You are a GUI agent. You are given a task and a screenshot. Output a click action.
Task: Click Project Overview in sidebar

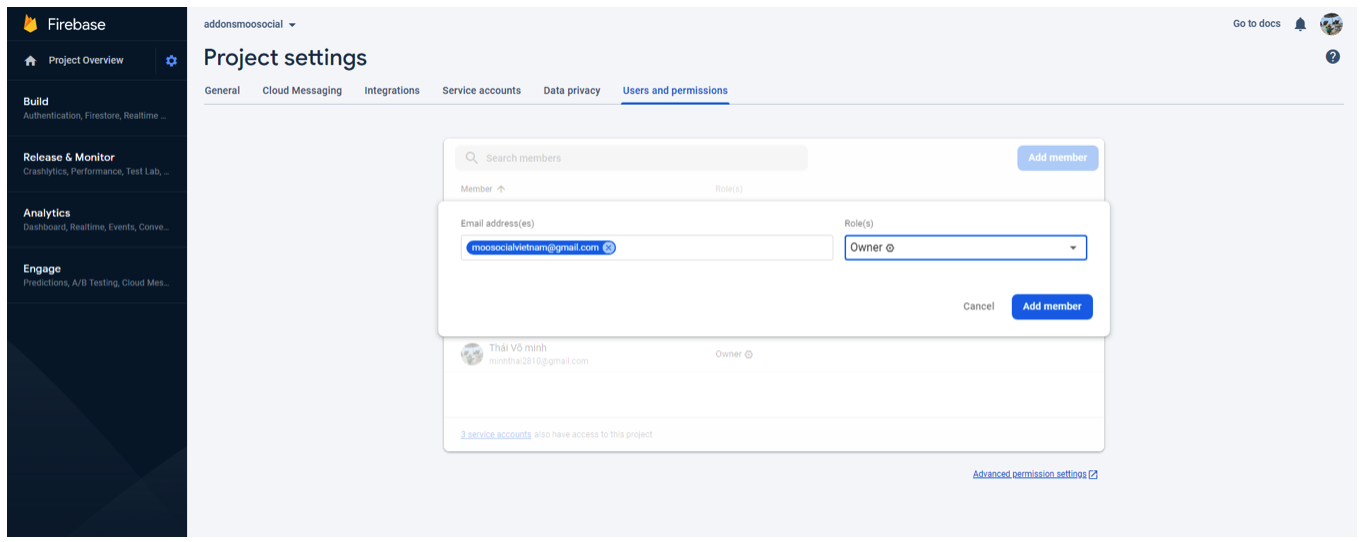point(86,61)
